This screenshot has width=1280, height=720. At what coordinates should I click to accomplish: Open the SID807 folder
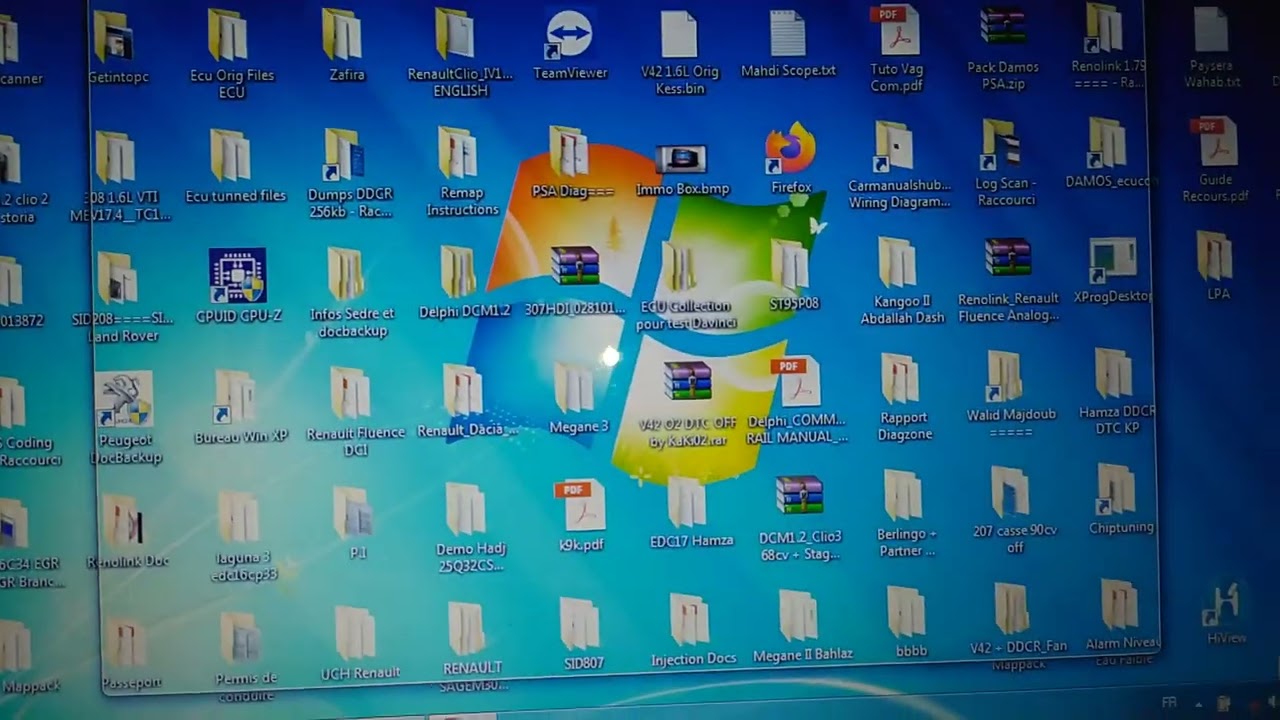coord(580,624)
